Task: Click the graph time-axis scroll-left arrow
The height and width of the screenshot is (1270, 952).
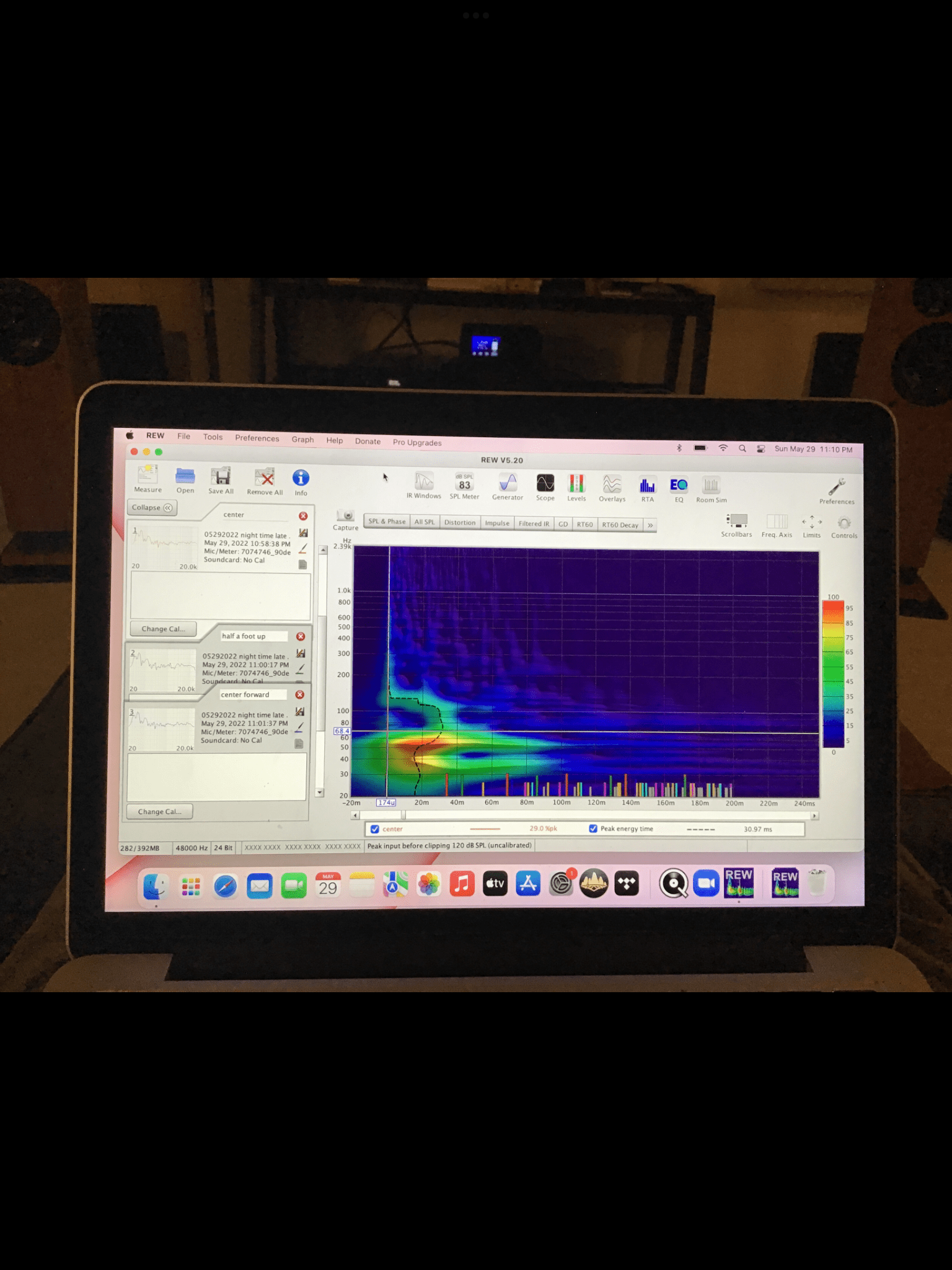Action: point(355,815)
